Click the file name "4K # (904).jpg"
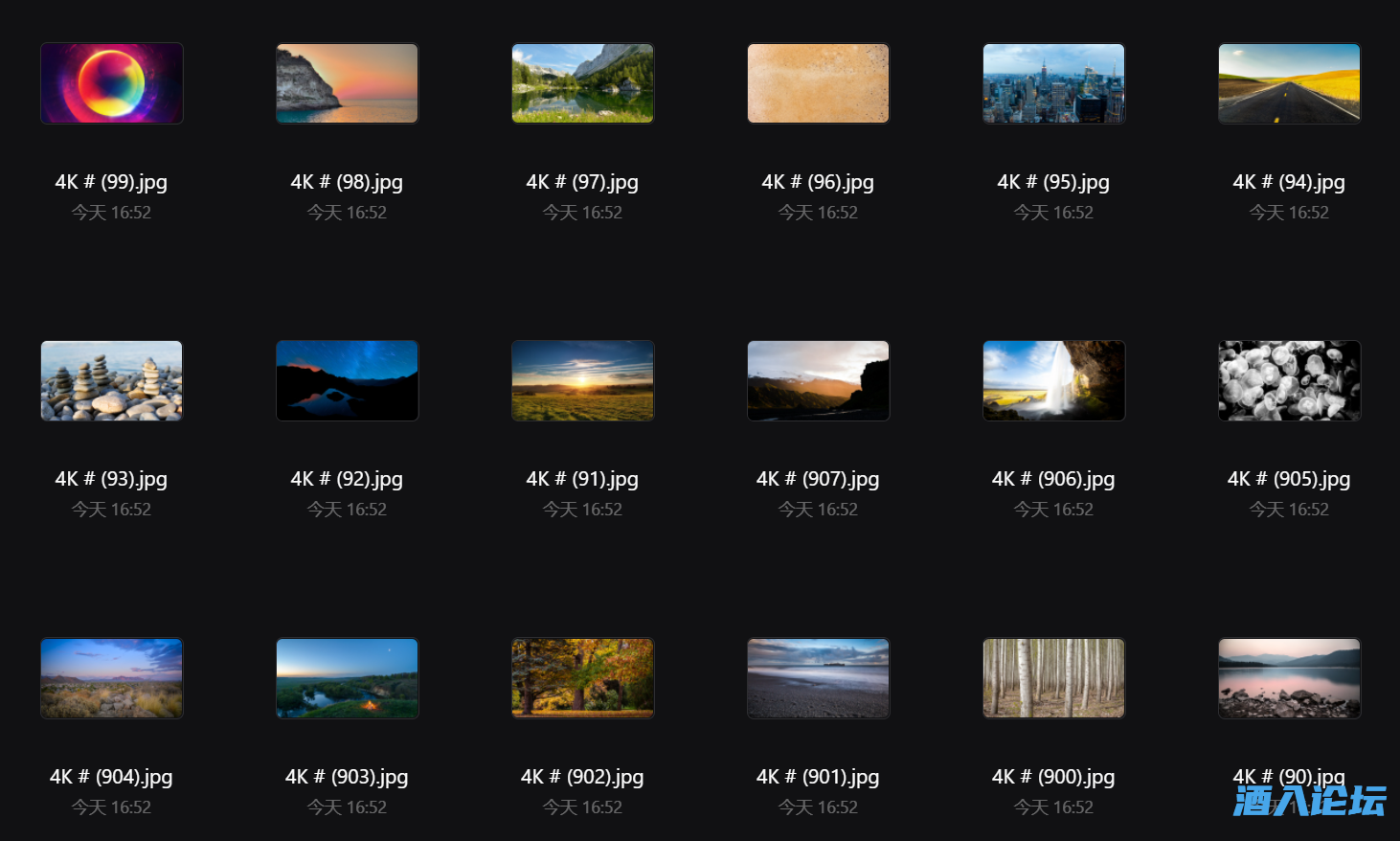Screen dimensions: 1400x841 (111, 777)
